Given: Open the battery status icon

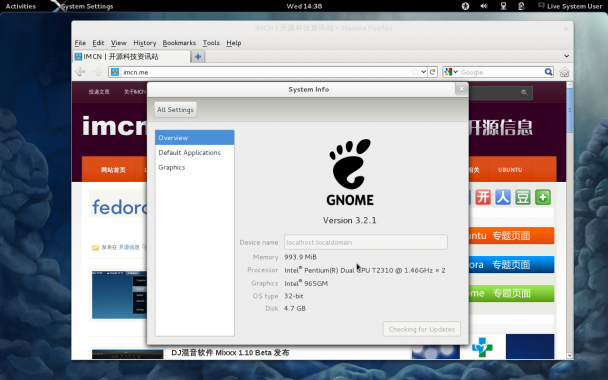Looking at the screenshot, I should (522, 6).
